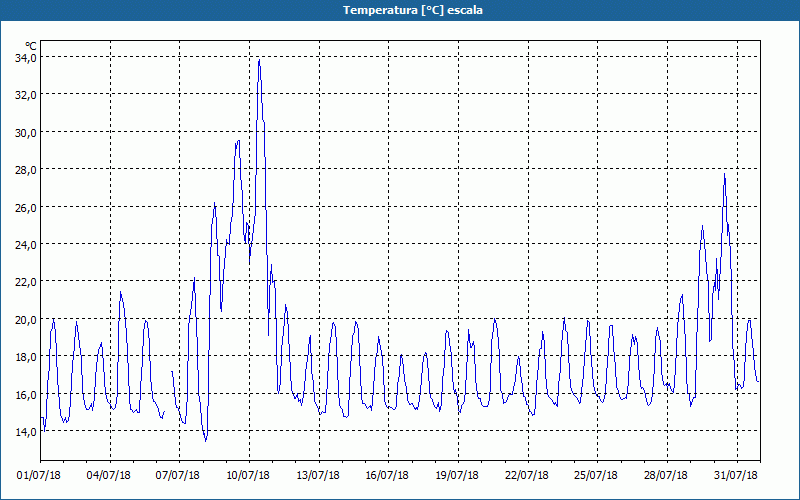Select the 18,0 axis value

click(x=25, y=357)
